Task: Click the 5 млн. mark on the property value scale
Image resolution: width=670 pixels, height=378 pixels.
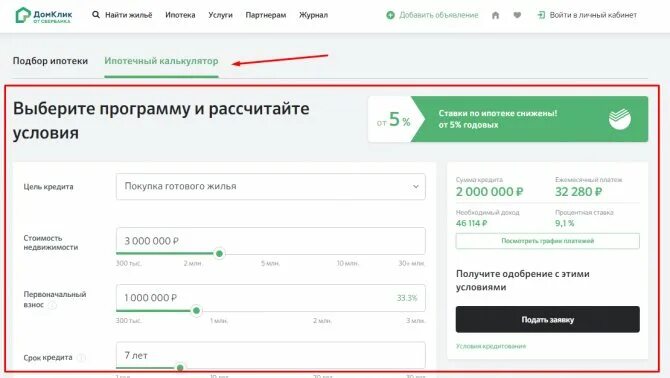Action: coord(270,263)
